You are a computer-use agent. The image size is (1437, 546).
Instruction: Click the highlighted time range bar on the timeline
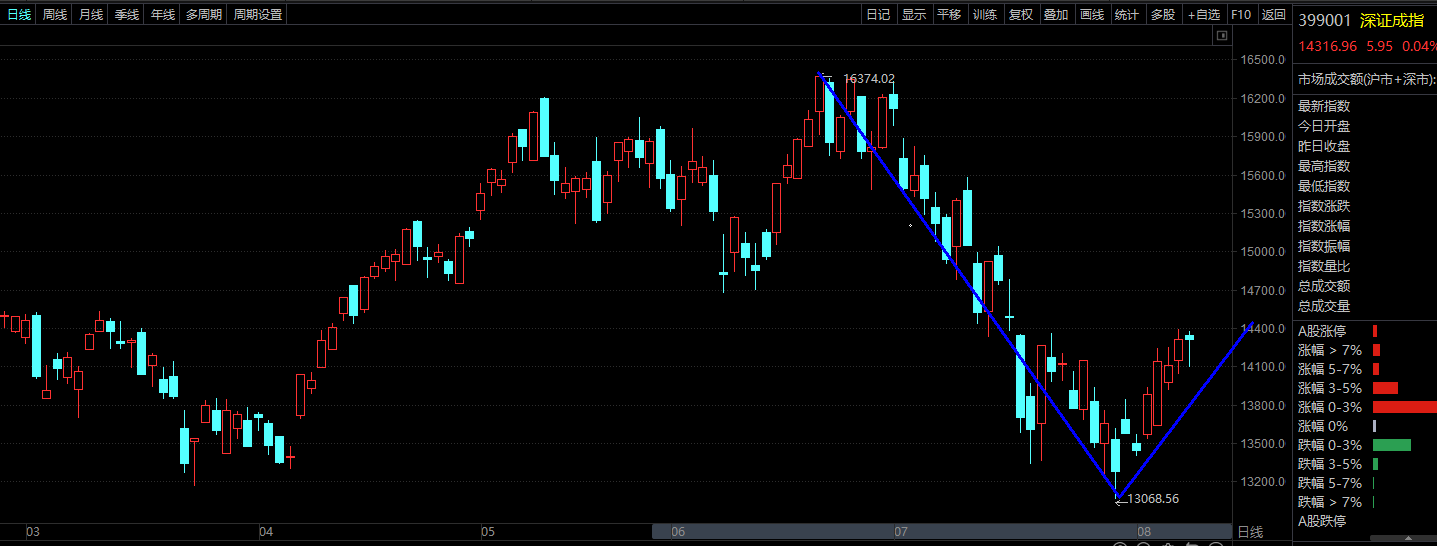tap(941, 532)
